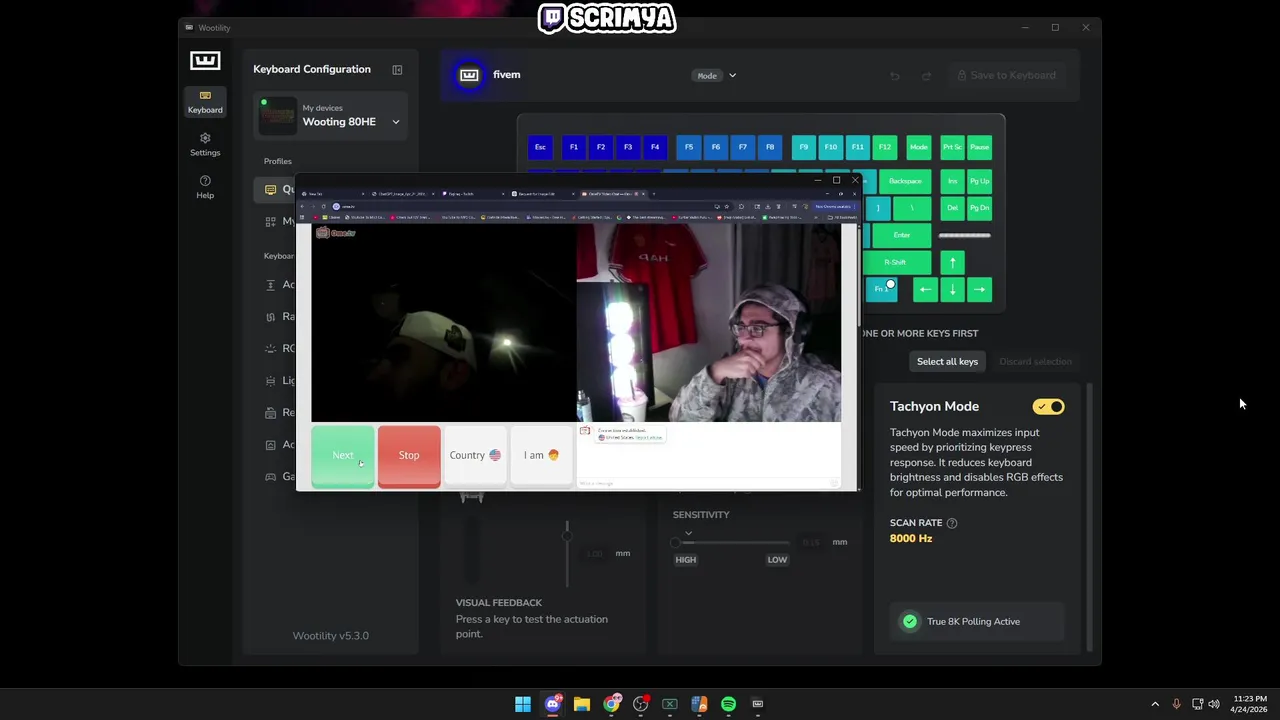Select the Prt Sc key
Screen dimensions: 1280x720
953,147
